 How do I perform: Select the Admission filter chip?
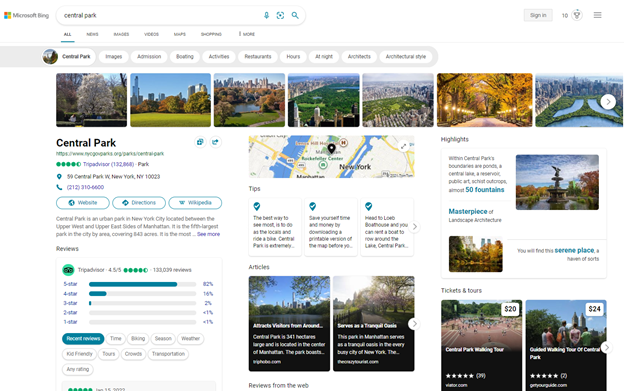tap(149, 56)
